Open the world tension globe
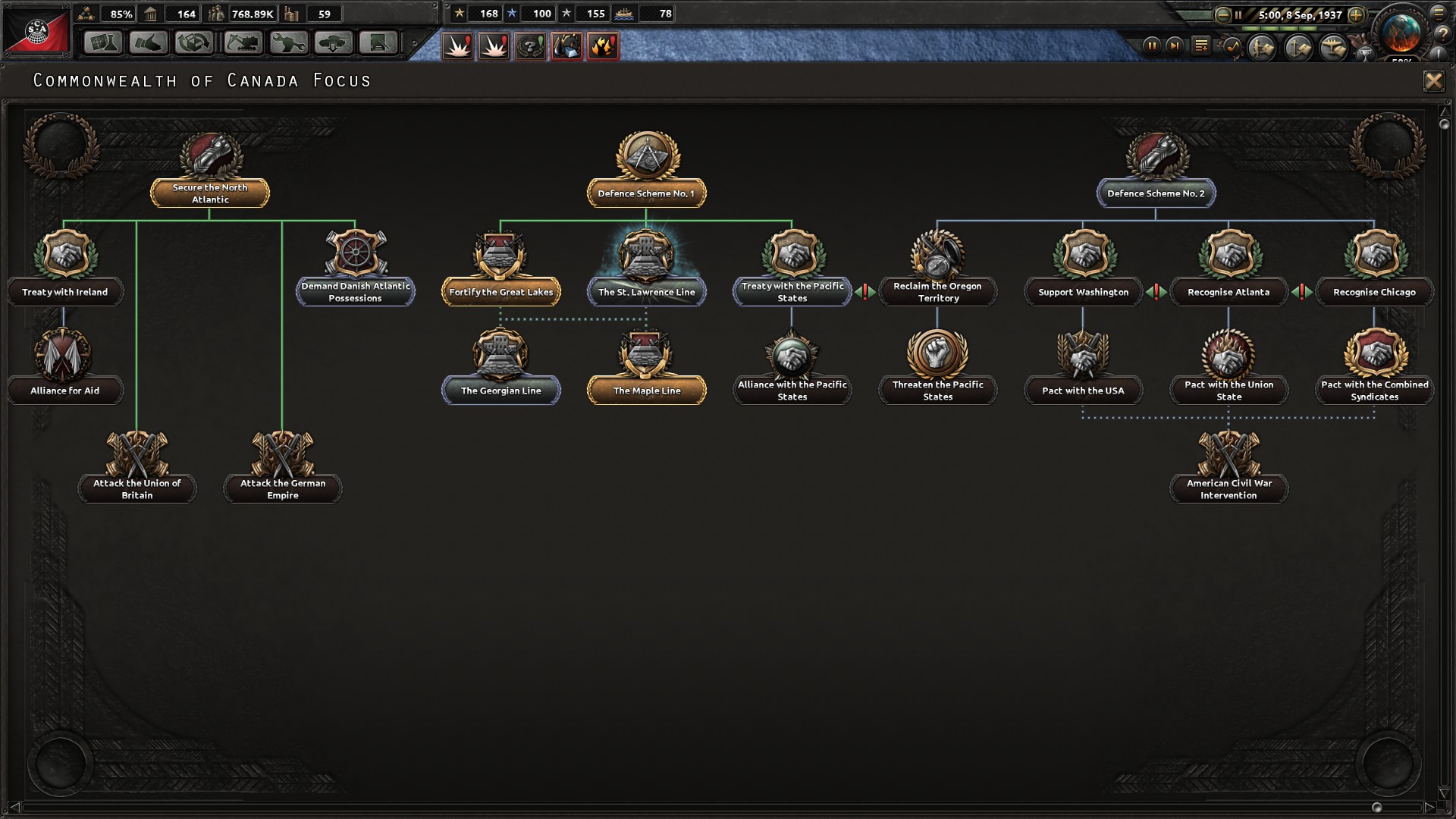Screen dimensions: 1456x819 [1401, 32]
